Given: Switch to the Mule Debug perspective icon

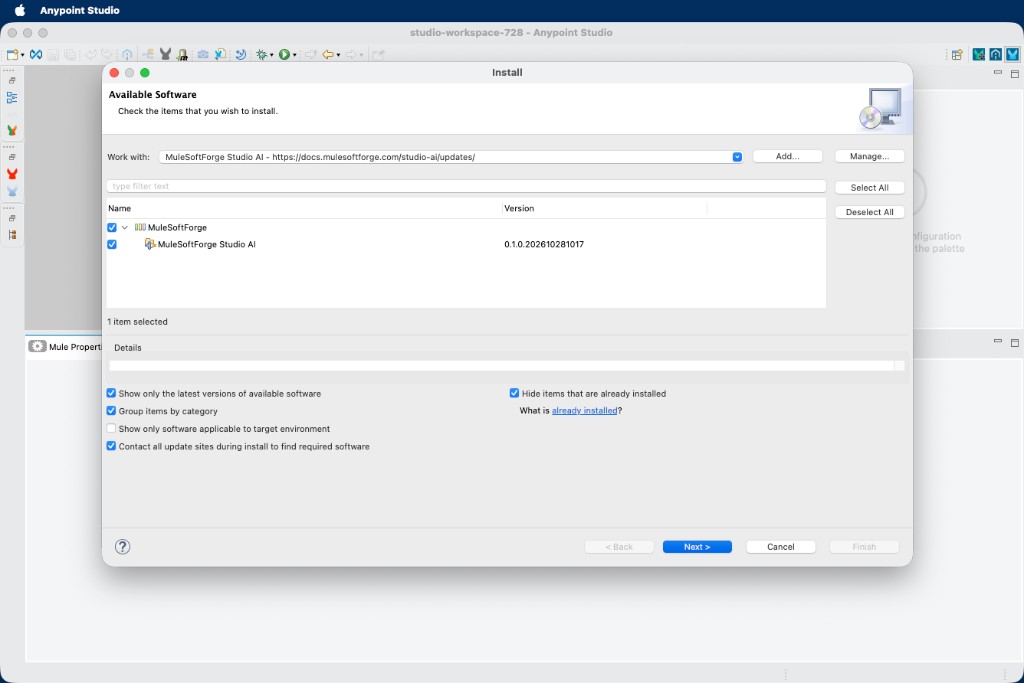Looking at the screenshot, I should (978, 55).
